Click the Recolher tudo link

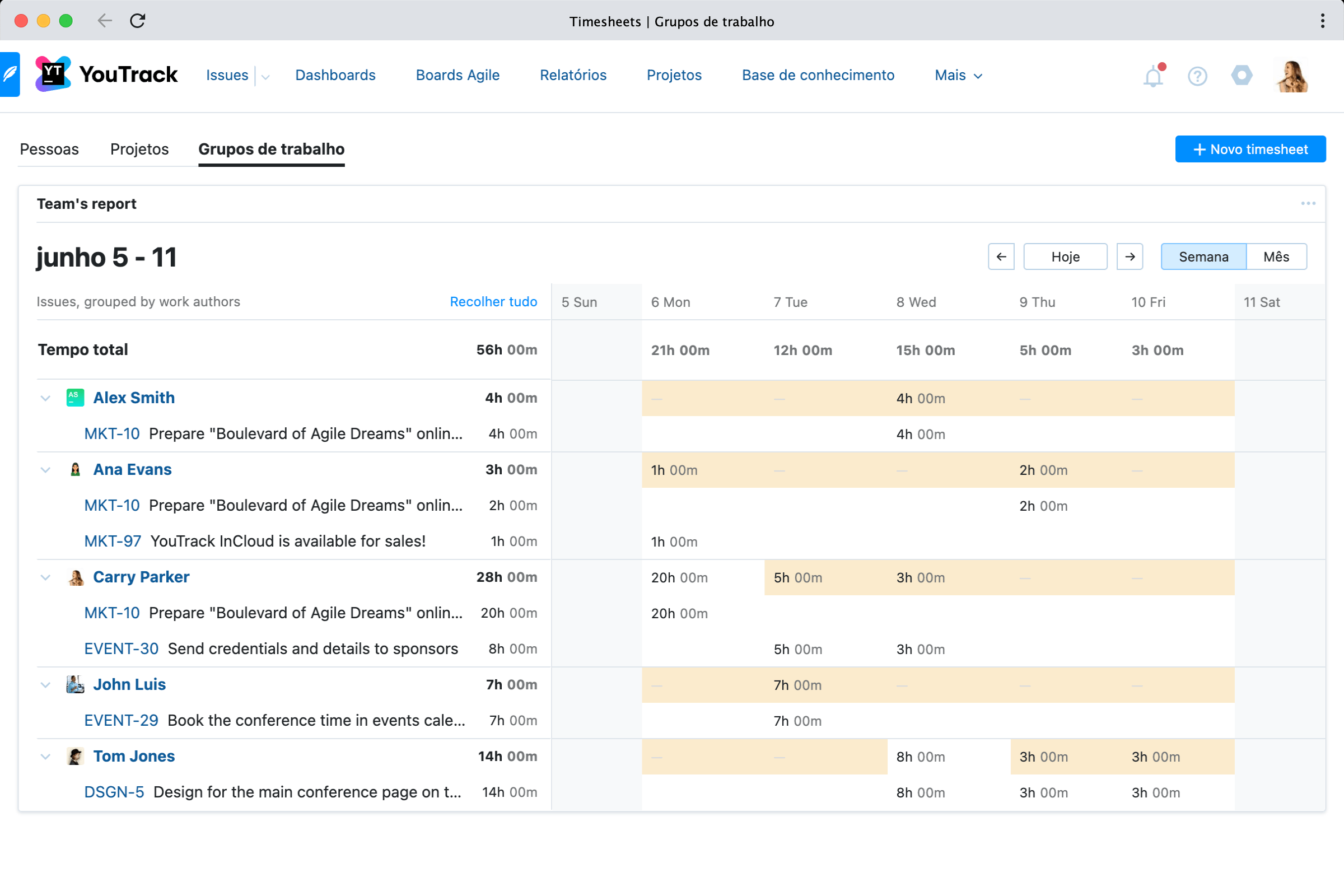pyautogui.click(x=493, y=302)
